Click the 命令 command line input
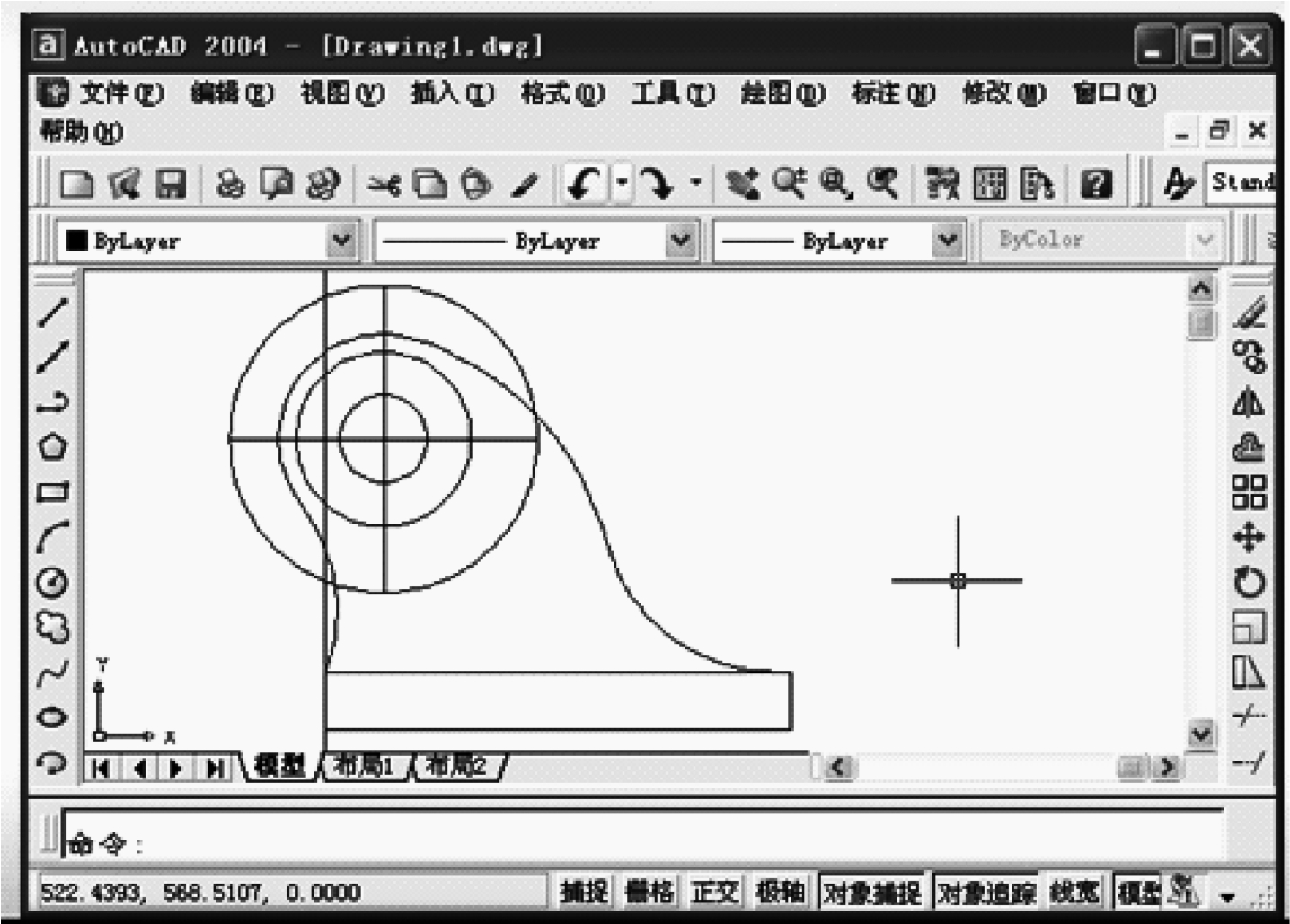The width and height of the screenshot is (1290, 924). tap(642, 834)
